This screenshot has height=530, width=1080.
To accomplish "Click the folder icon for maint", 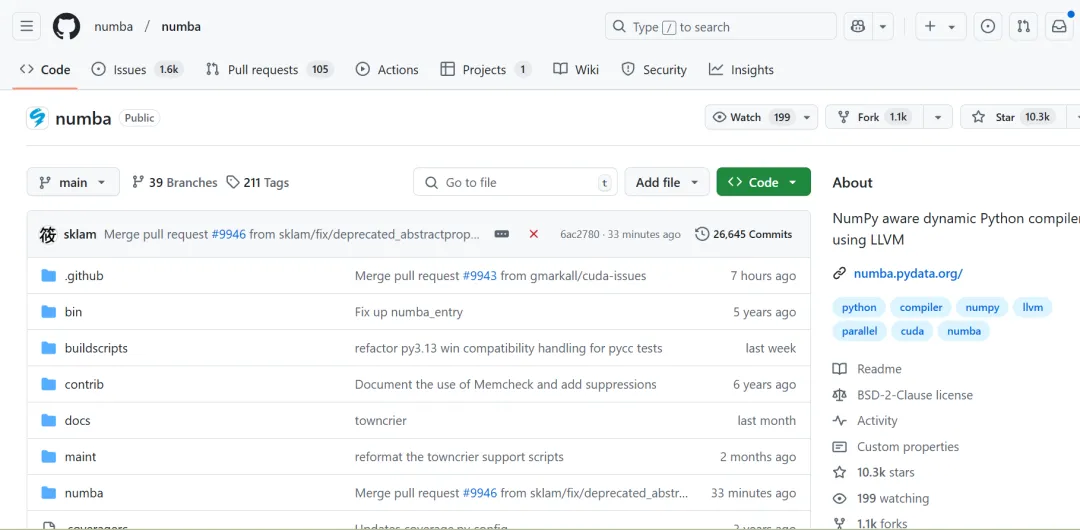I will pos(48,457).
